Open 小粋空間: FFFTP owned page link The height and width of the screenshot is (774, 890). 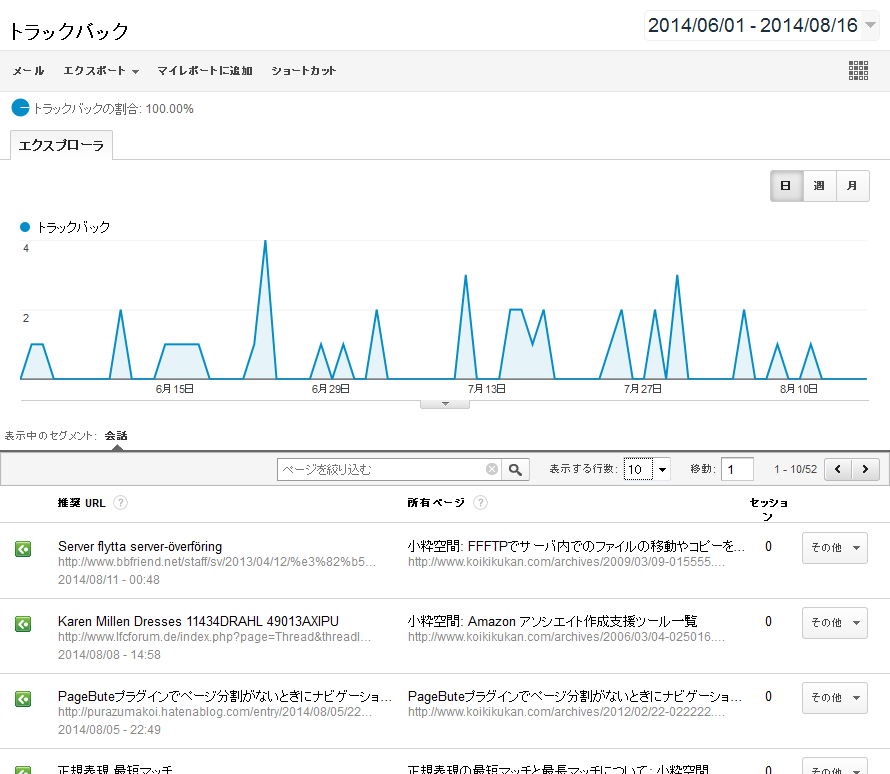point(576,546)
